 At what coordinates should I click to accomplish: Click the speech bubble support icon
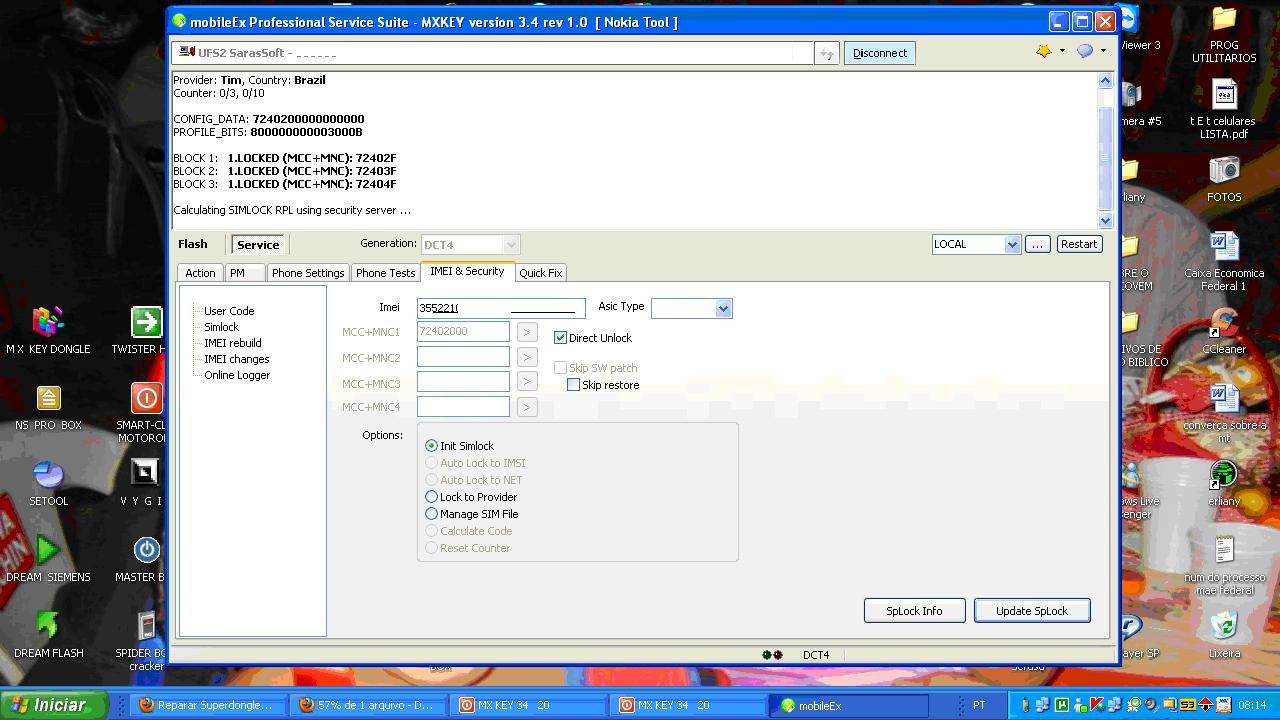pos(1085,51)
